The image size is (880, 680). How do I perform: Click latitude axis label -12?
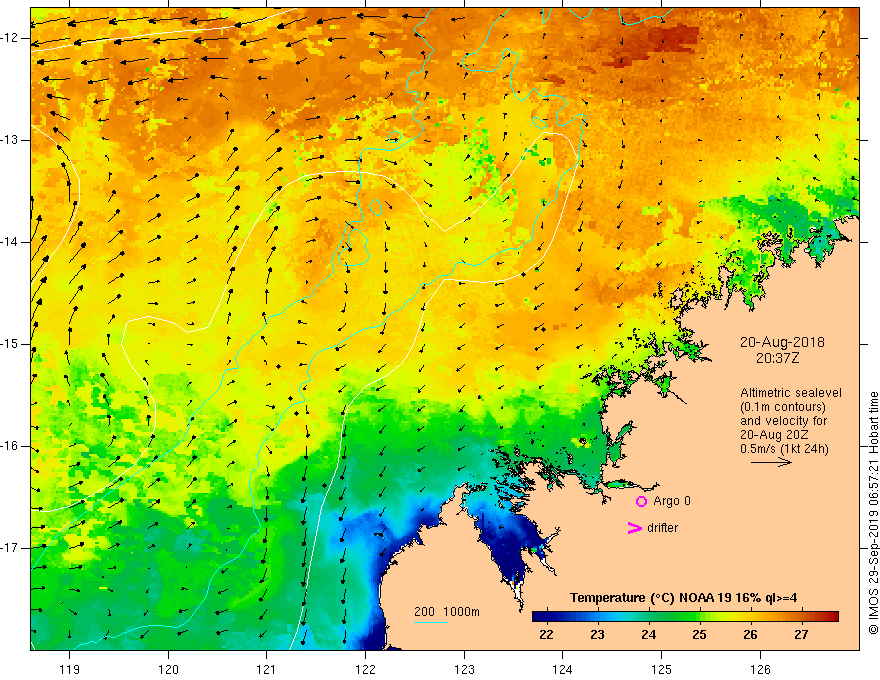point(10,38)
